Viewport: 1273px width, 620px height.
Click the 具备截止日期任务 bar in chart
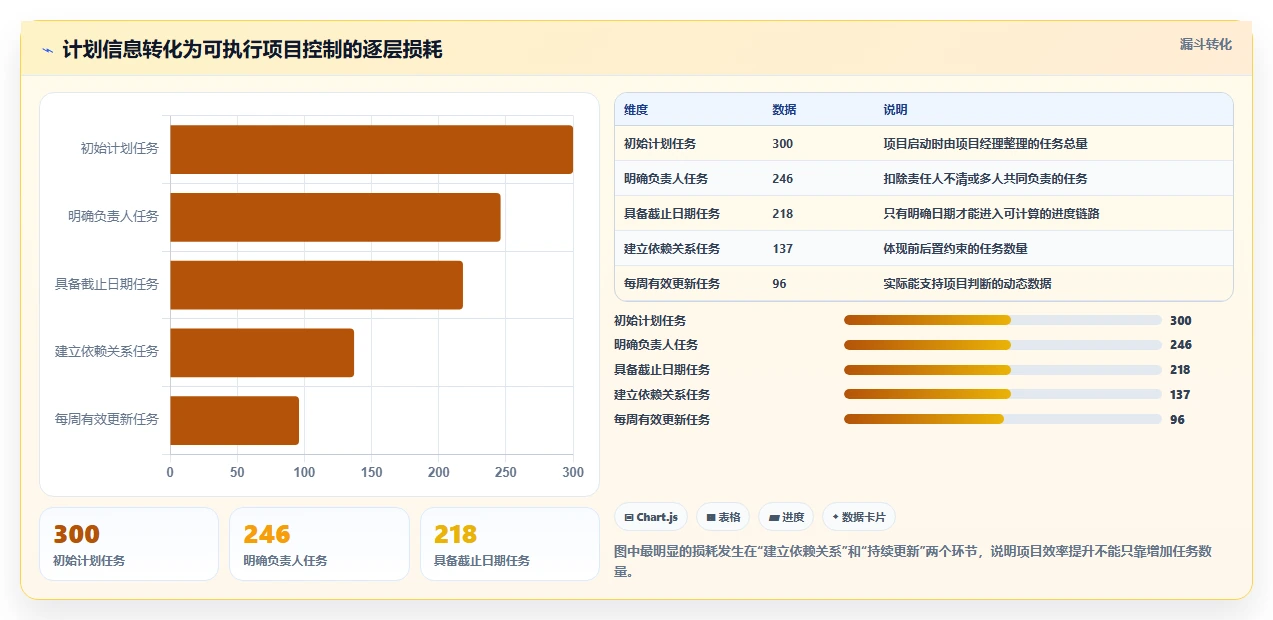coord(316,285)
